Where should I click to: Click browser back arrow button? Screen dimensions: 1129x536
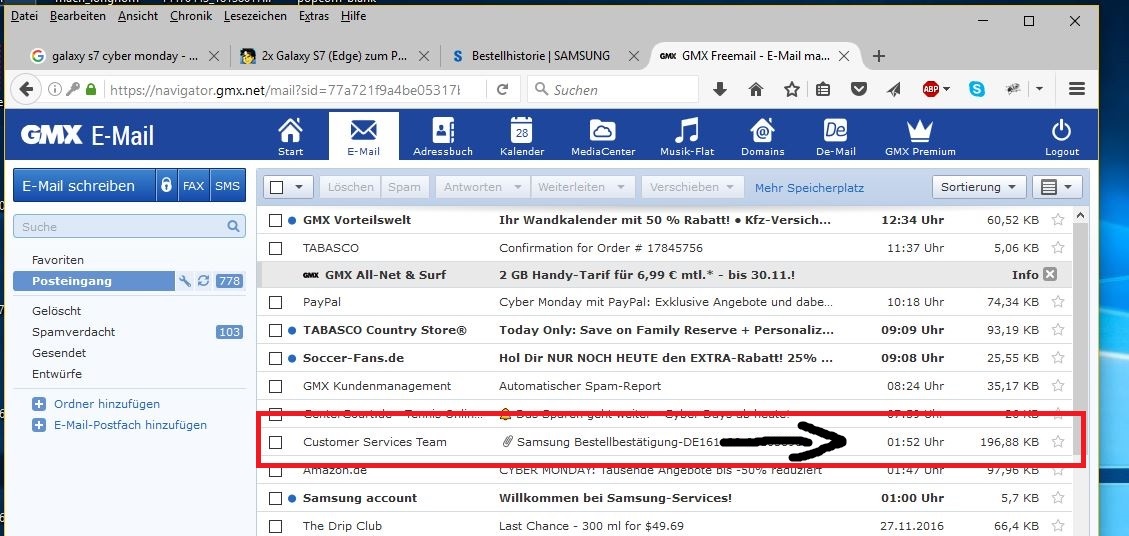tap(26, 89)
